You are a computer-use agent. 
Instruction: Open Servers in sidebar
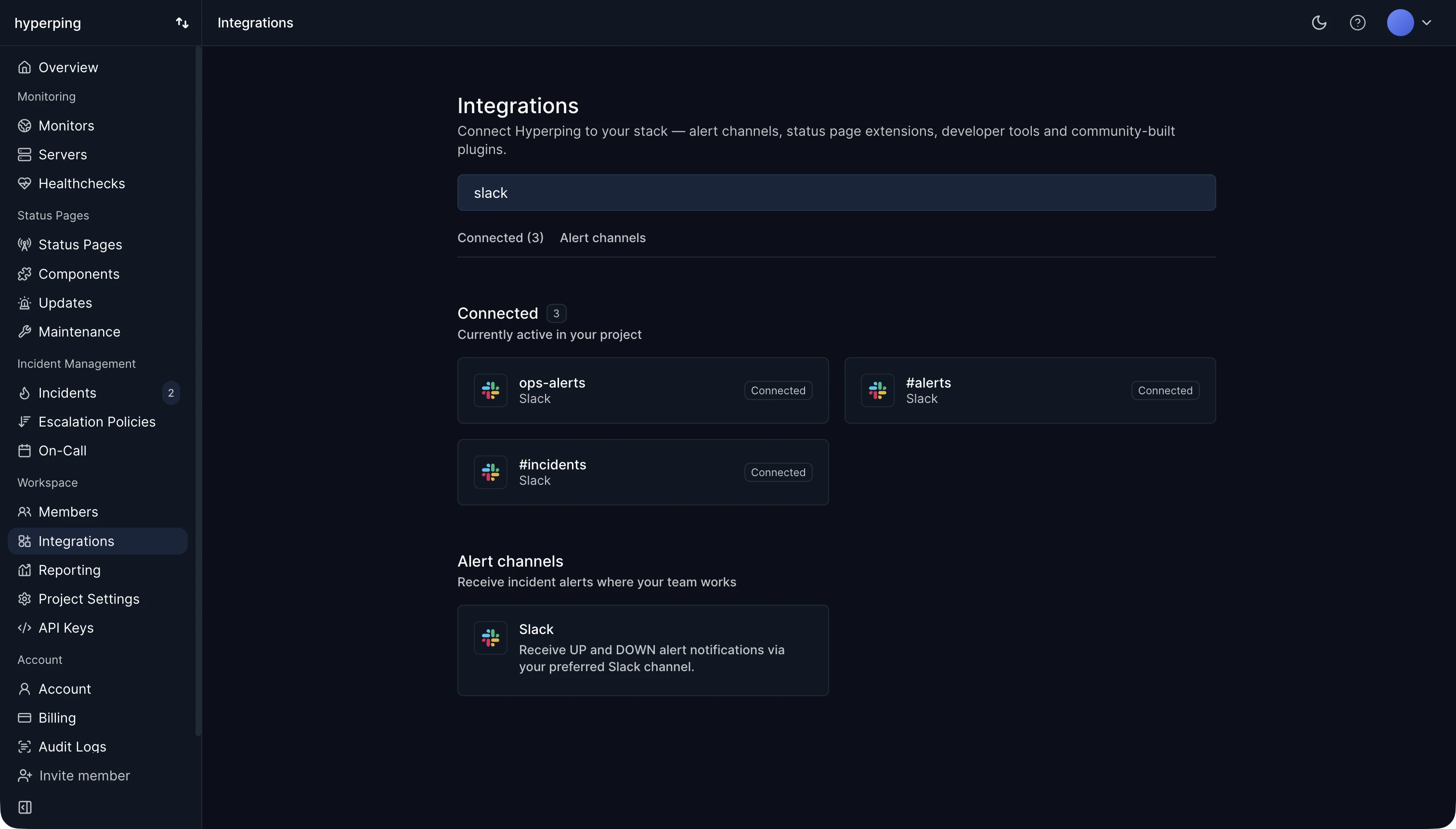coord(97,155)
